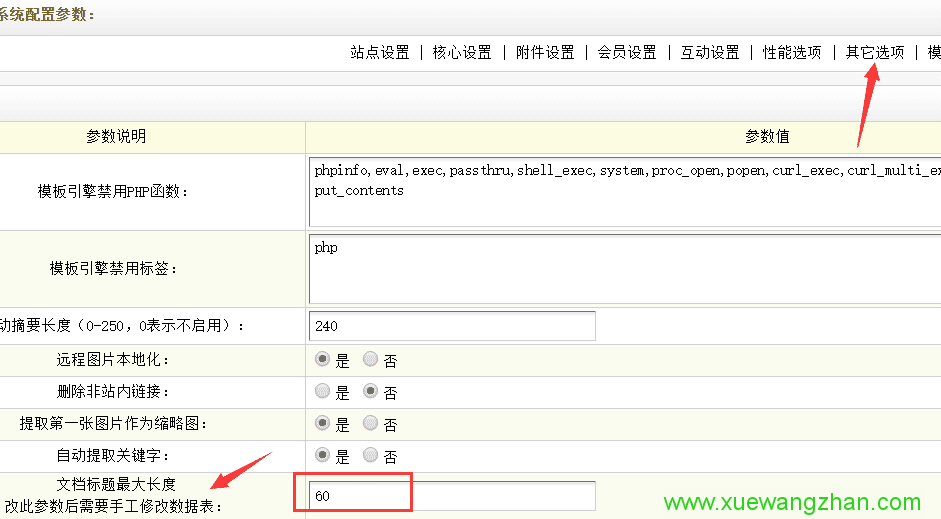Click the 文档标题最大长度 field showing 60
Image resolution: width=941 pixels, height=519 pixels.
point(452,497)
